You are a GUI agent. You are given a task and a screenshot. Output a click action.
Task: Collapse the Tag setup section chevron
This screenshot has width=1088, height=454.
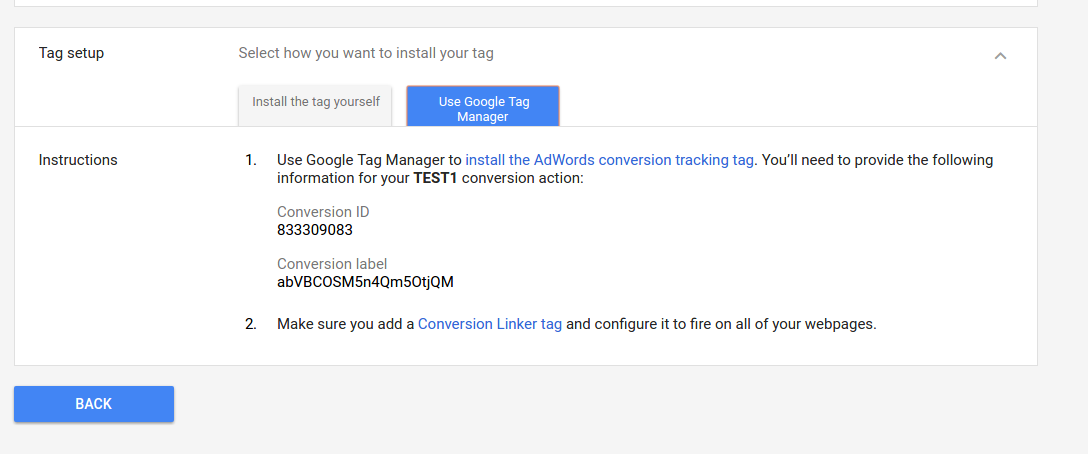pyautogui.click(x=1000, y=56)
